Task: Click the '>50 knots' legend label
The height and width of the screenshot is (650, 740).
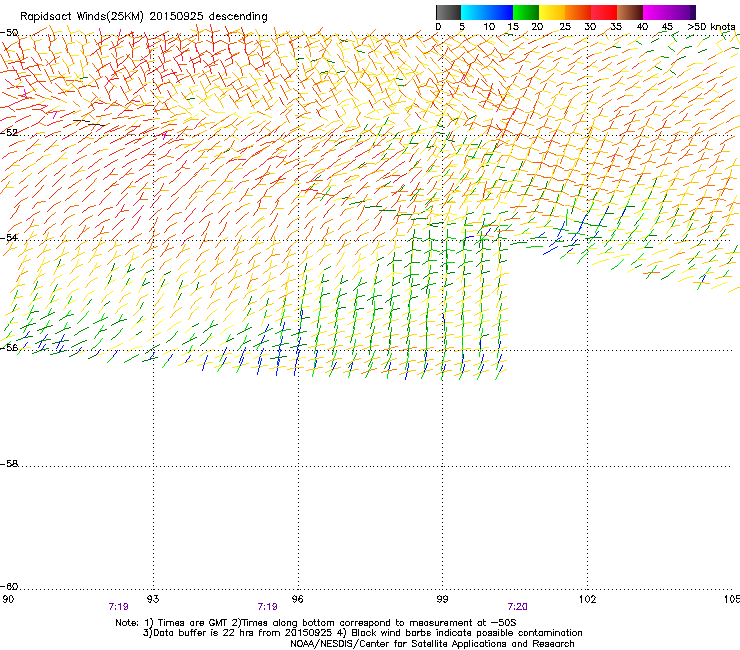Action: [x=711, y=27]
